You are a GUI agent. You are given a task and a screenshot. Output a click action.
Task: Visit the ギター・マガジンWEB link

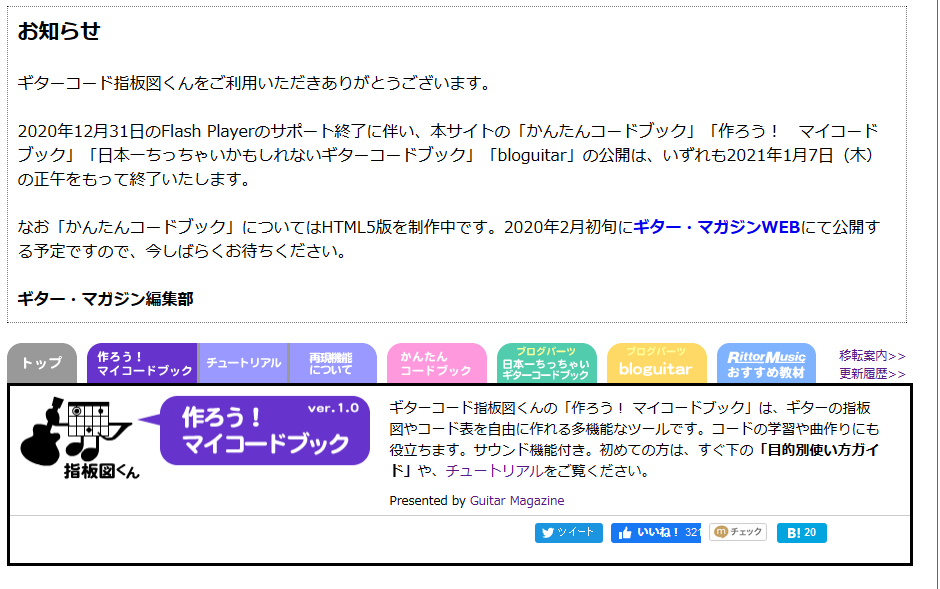(716, 227)
